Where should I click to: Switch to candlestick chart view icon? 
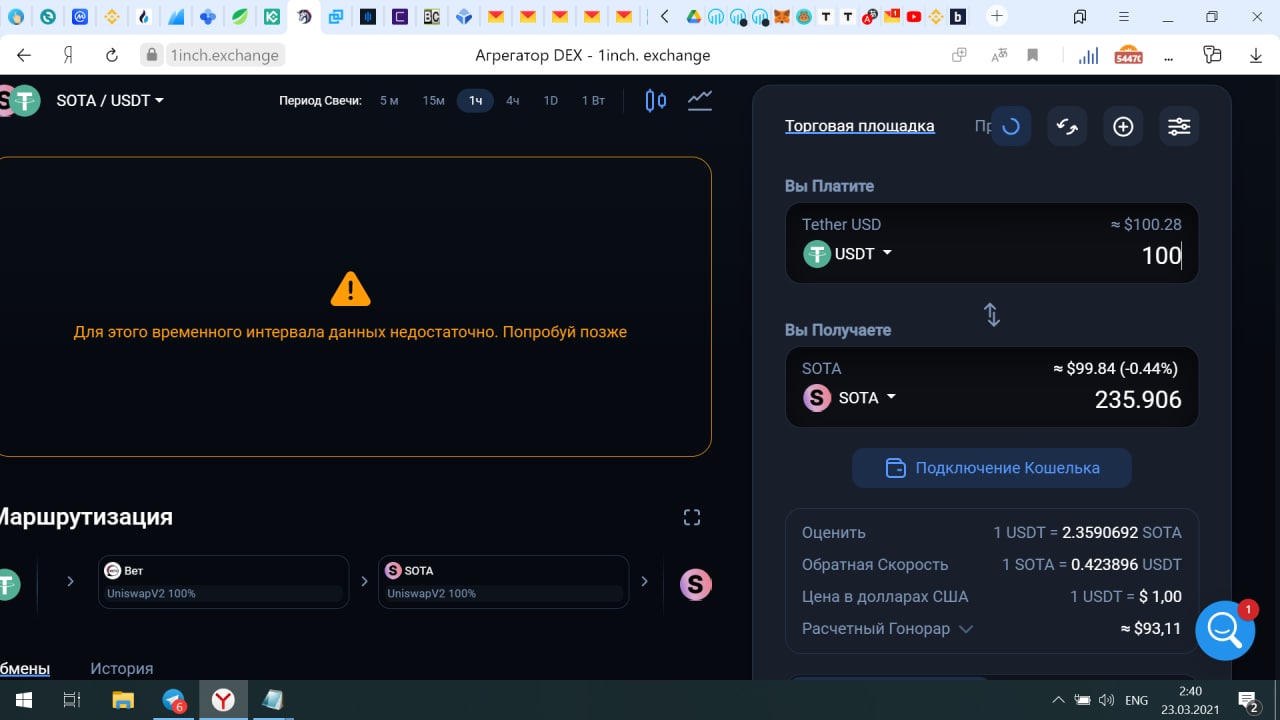[656, 101]
